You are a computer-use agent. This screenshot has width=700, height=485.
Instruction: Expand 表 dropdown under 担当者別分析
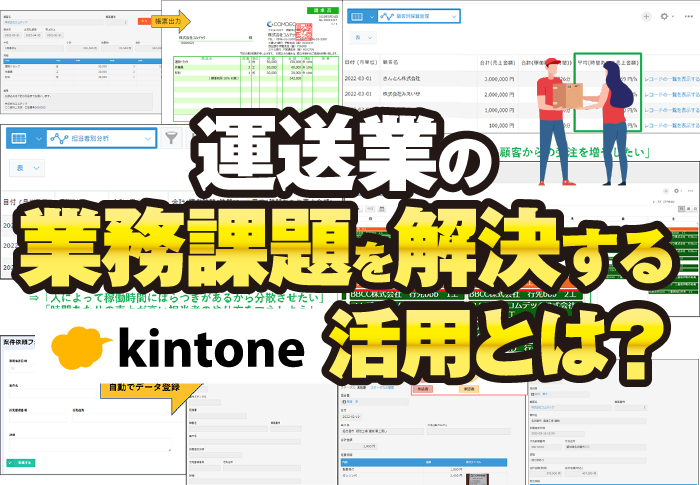click(x=27, y=168)
